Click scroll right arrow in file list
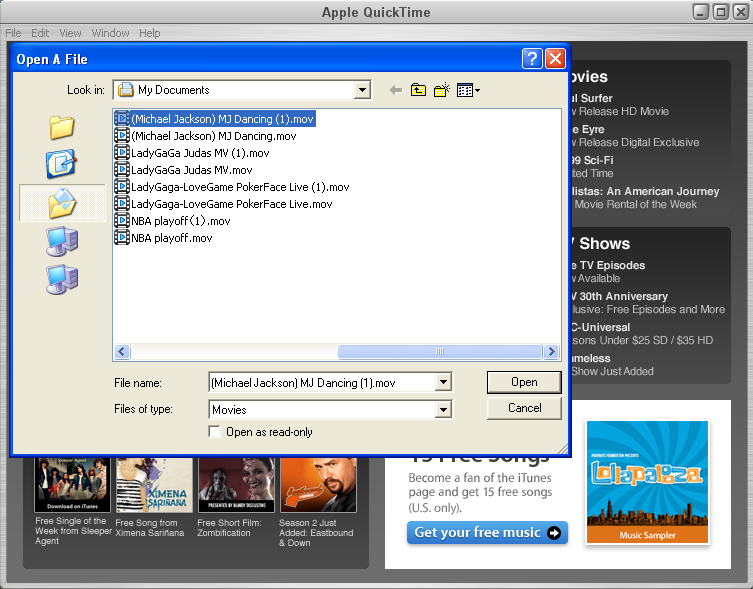The image size is (753, 589). point(551,352)
